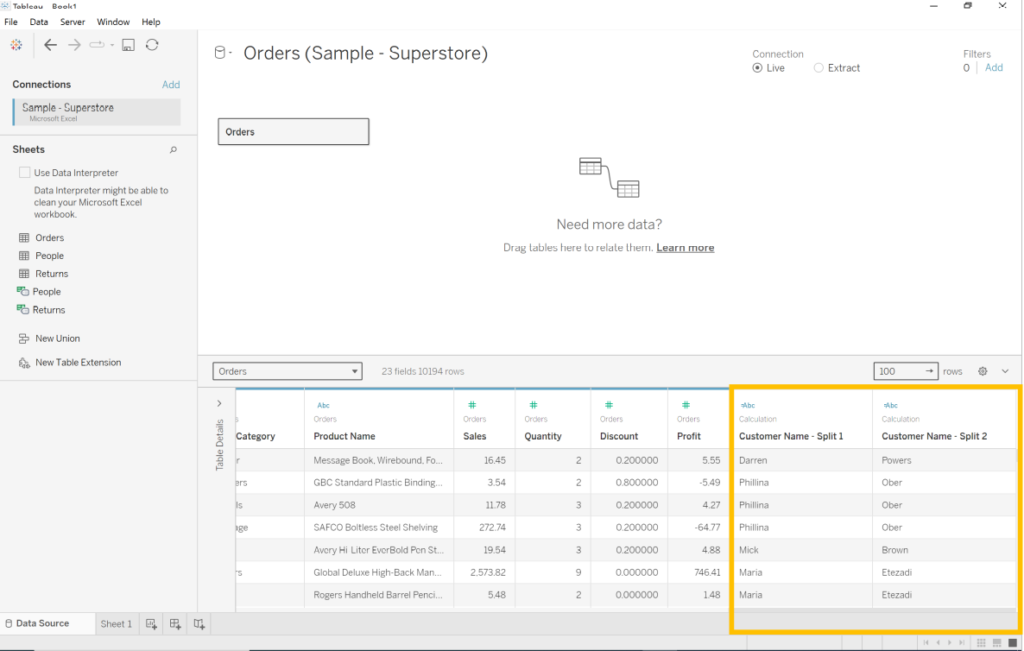Search sheets with the magnifier icon

click(x=173, y=150)
